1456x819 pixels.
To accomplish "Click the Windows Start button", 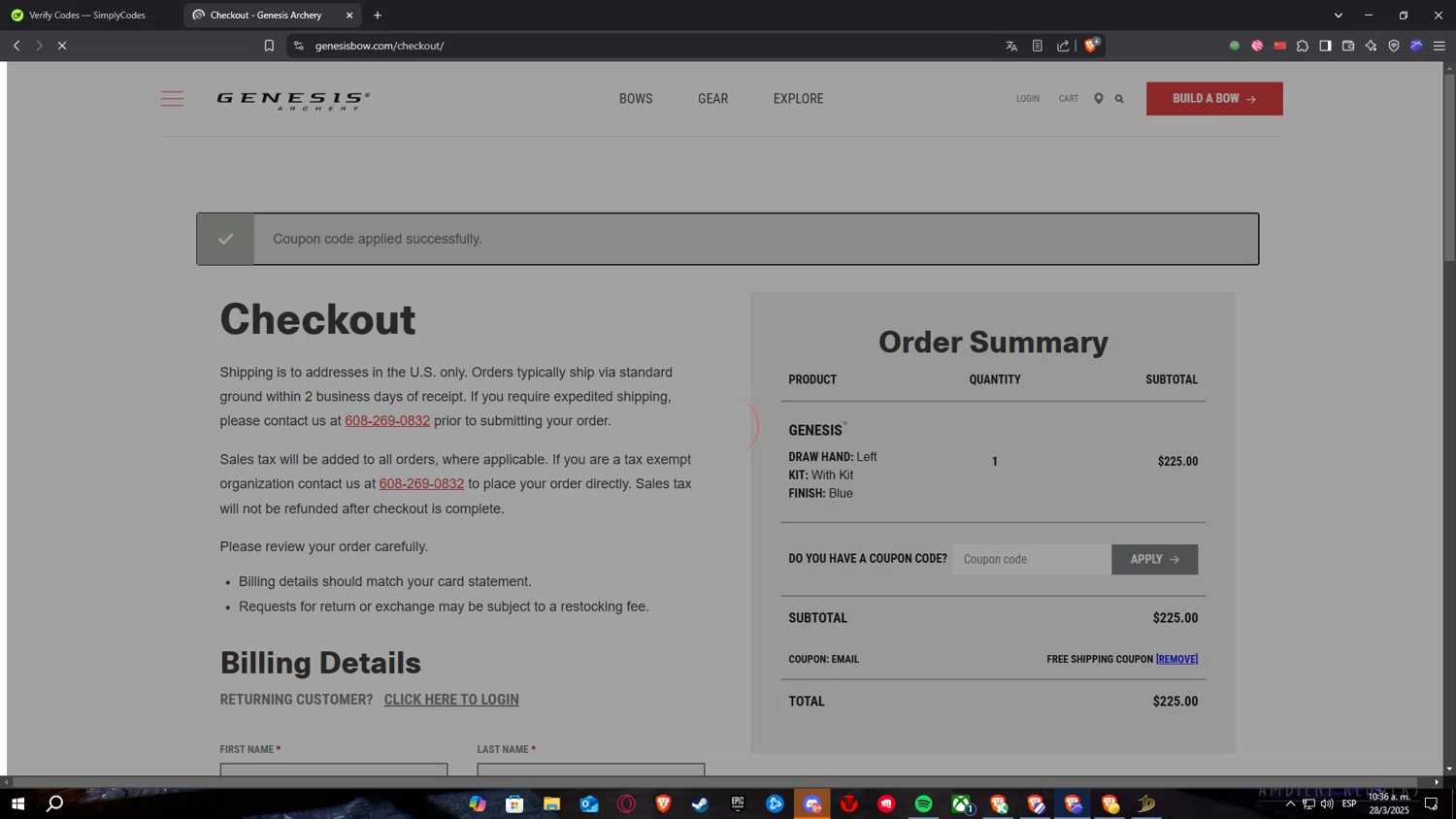I will (17, 803).
